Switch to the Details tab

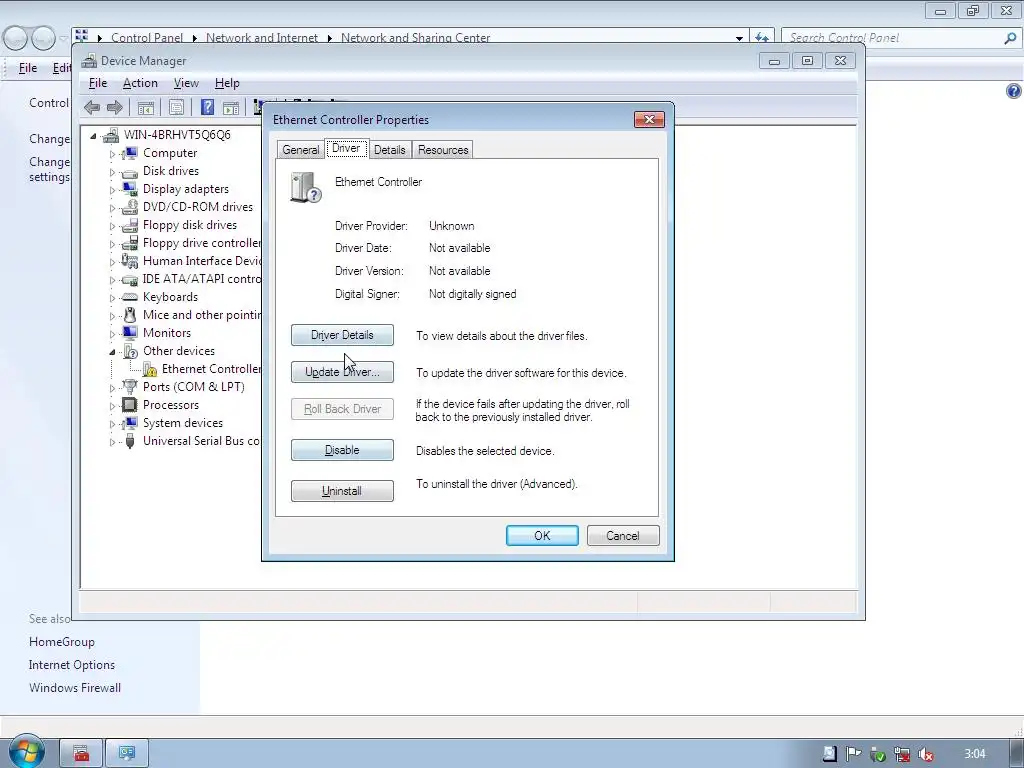coord(390,150)
